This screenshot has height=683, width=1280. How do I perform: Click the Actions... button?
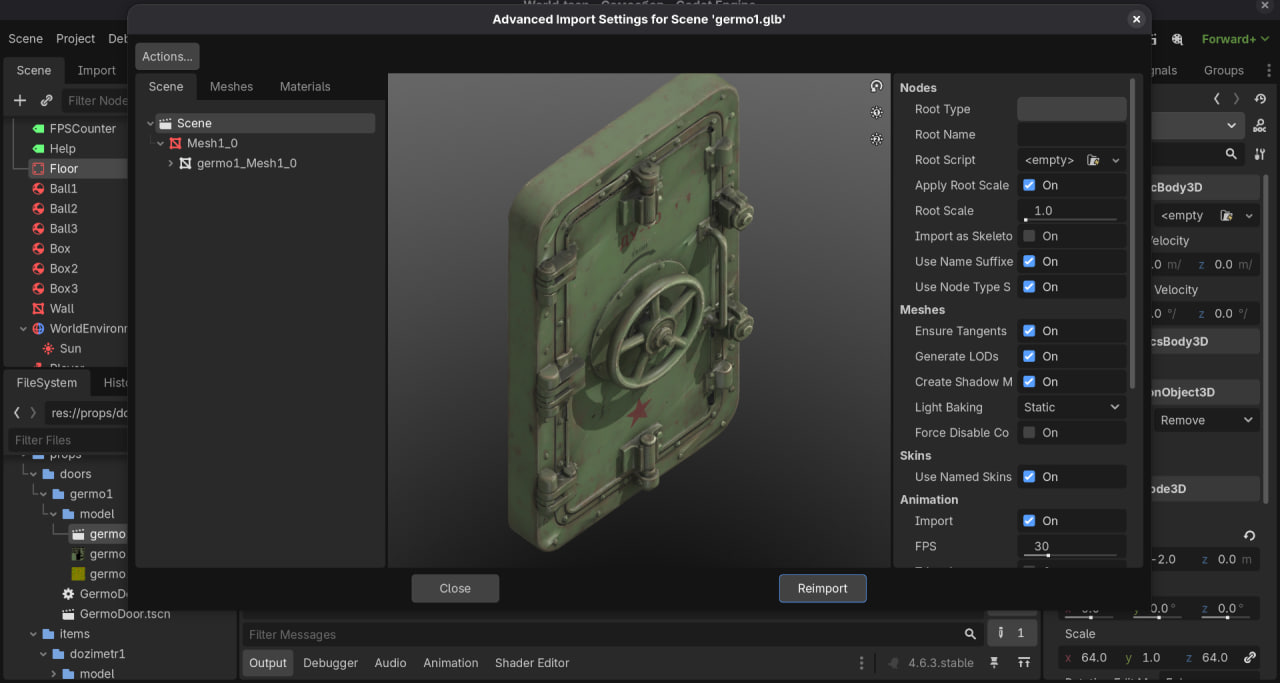click(167, 57)
